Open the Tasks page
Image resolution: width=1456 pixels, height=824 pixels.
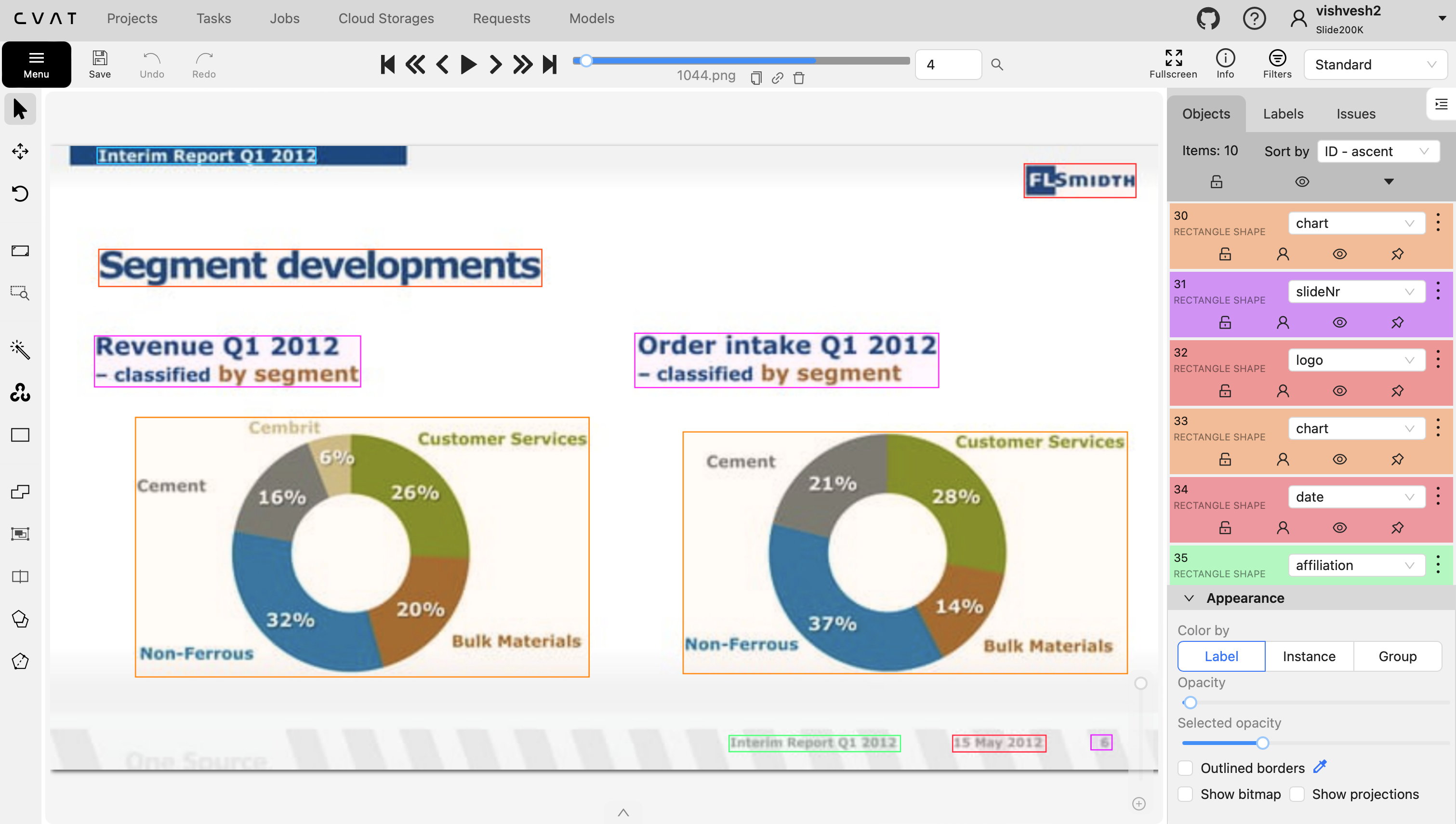point(213,18)
